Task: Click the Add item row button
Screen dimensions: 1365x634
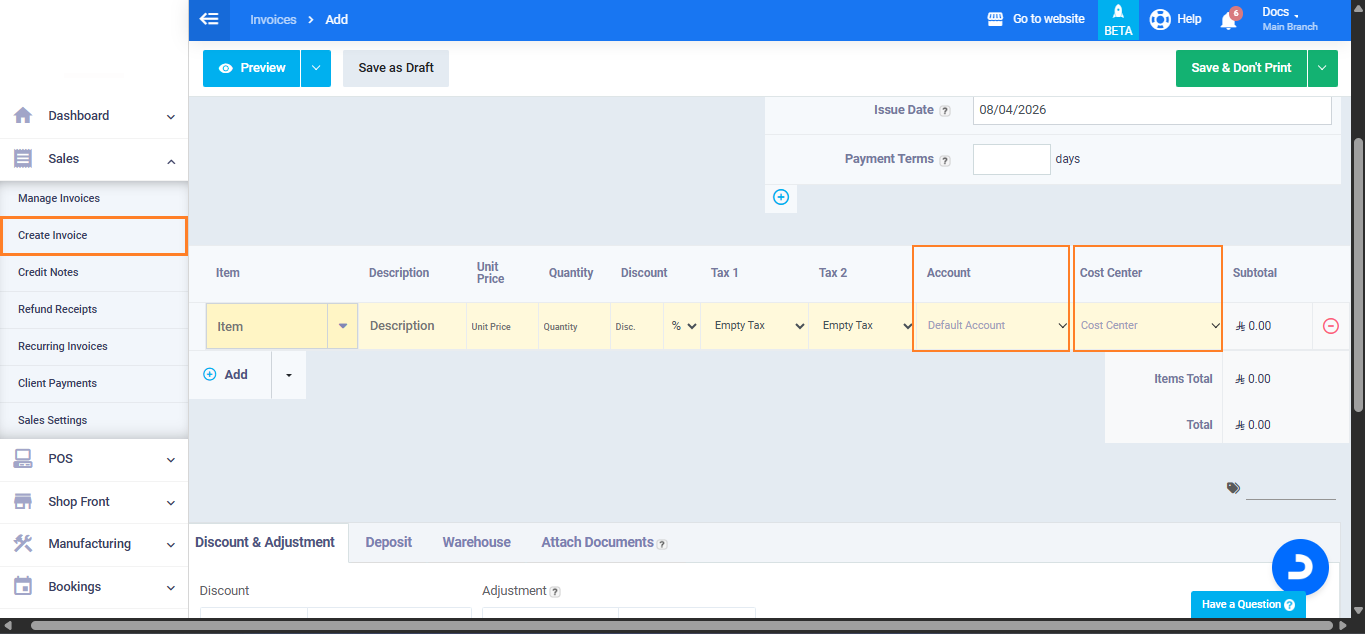Action: pos(227,374)
